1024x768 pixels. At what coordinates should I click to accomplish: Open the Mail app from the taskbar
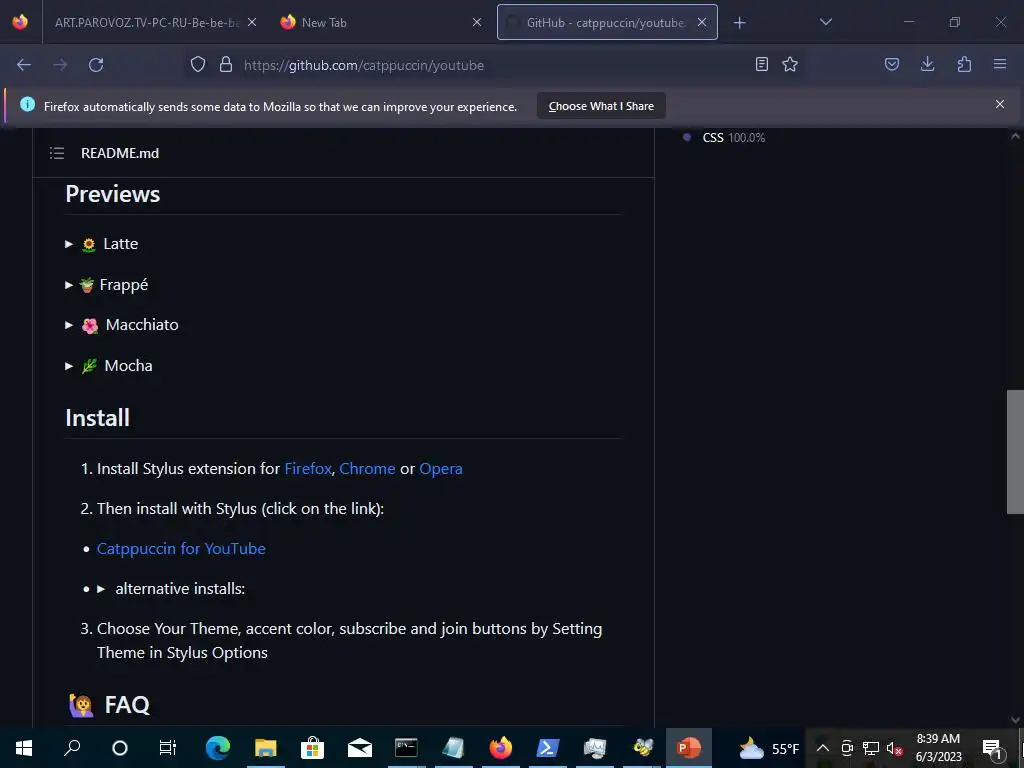point(359,748)
